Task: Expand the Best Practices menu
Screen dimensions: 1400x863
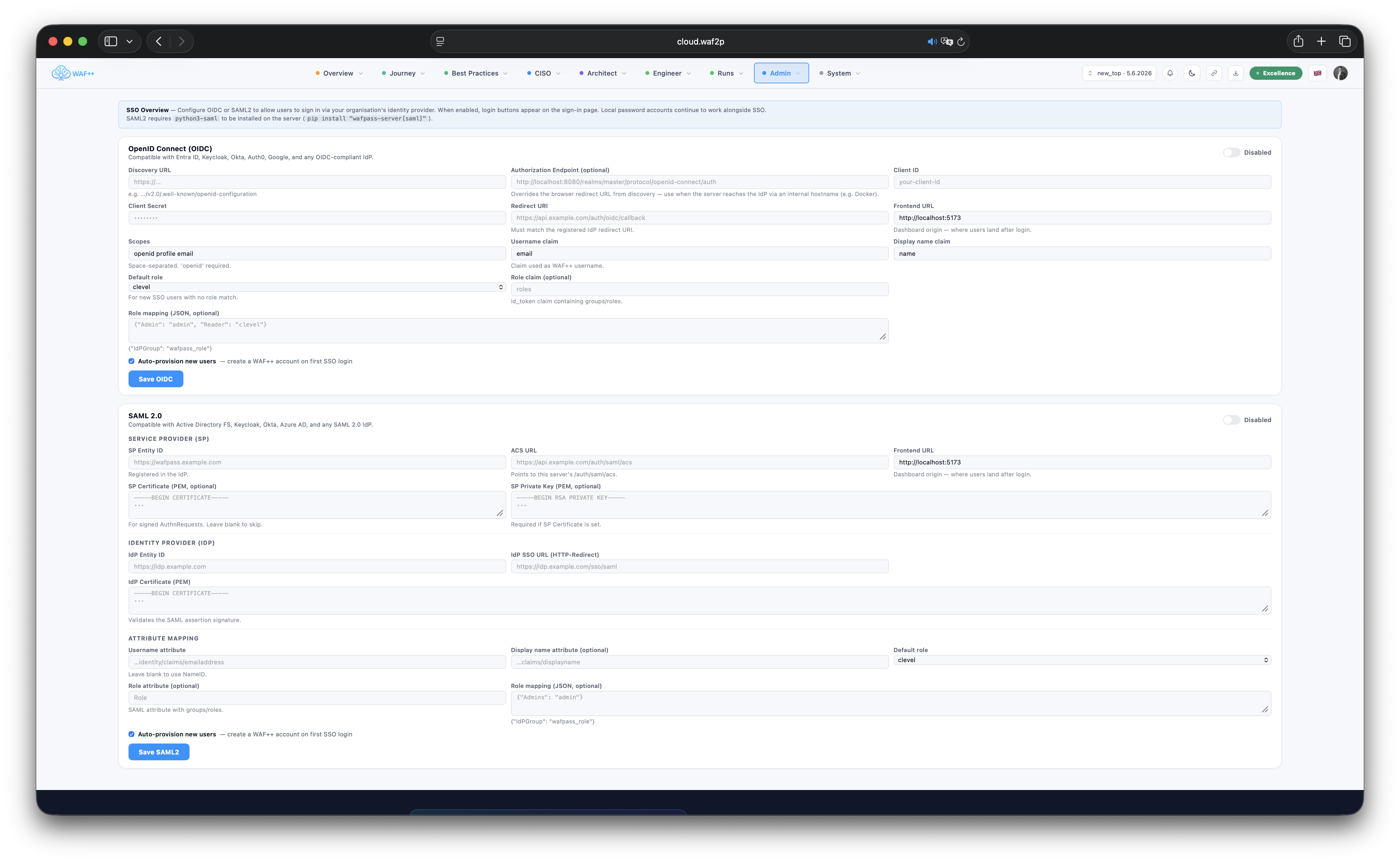Action: click(475, 73)
